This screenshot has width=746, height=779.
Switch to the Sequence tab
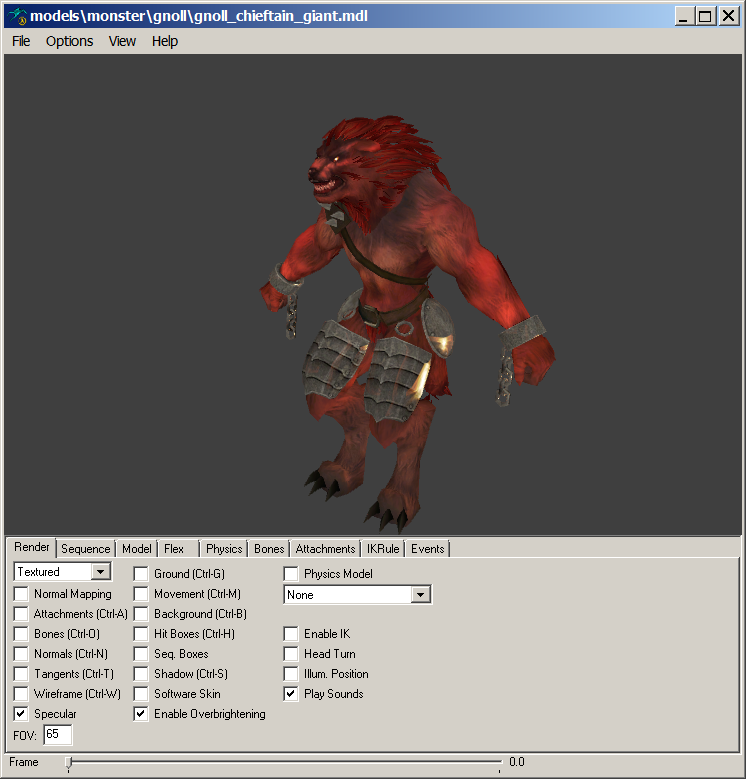[85, 549]
